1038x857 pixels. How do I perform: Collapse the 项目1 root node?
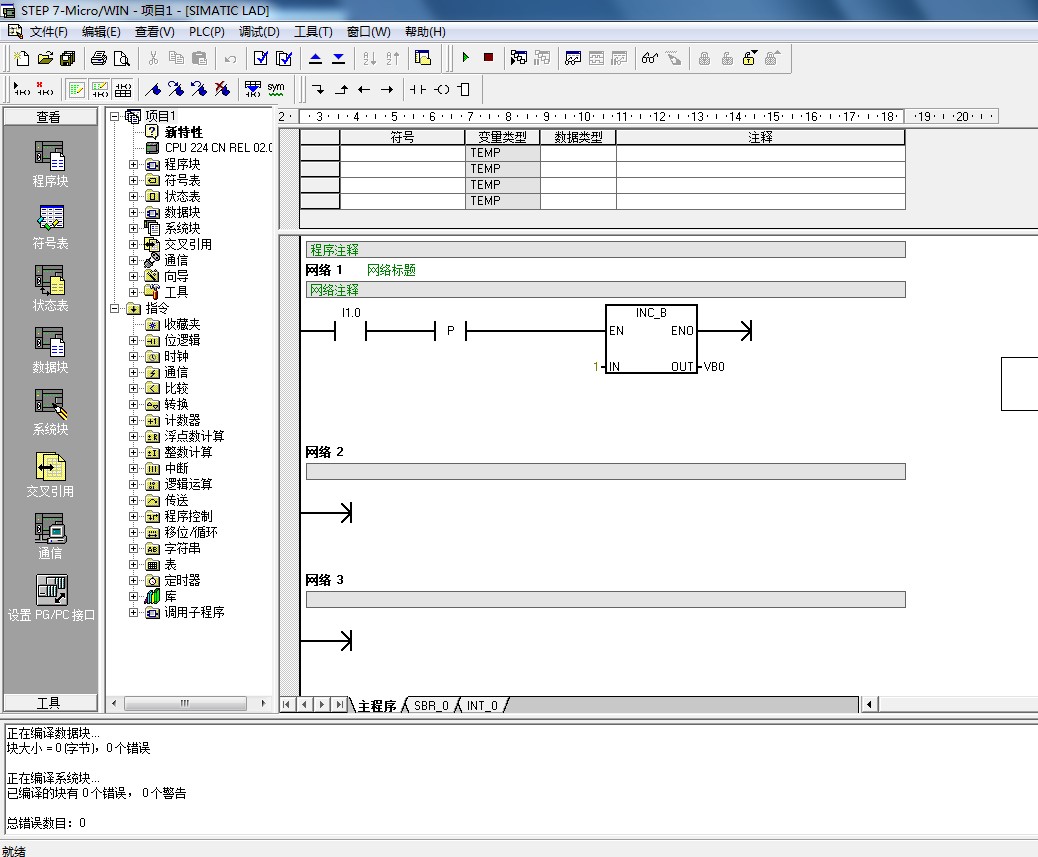115,116
